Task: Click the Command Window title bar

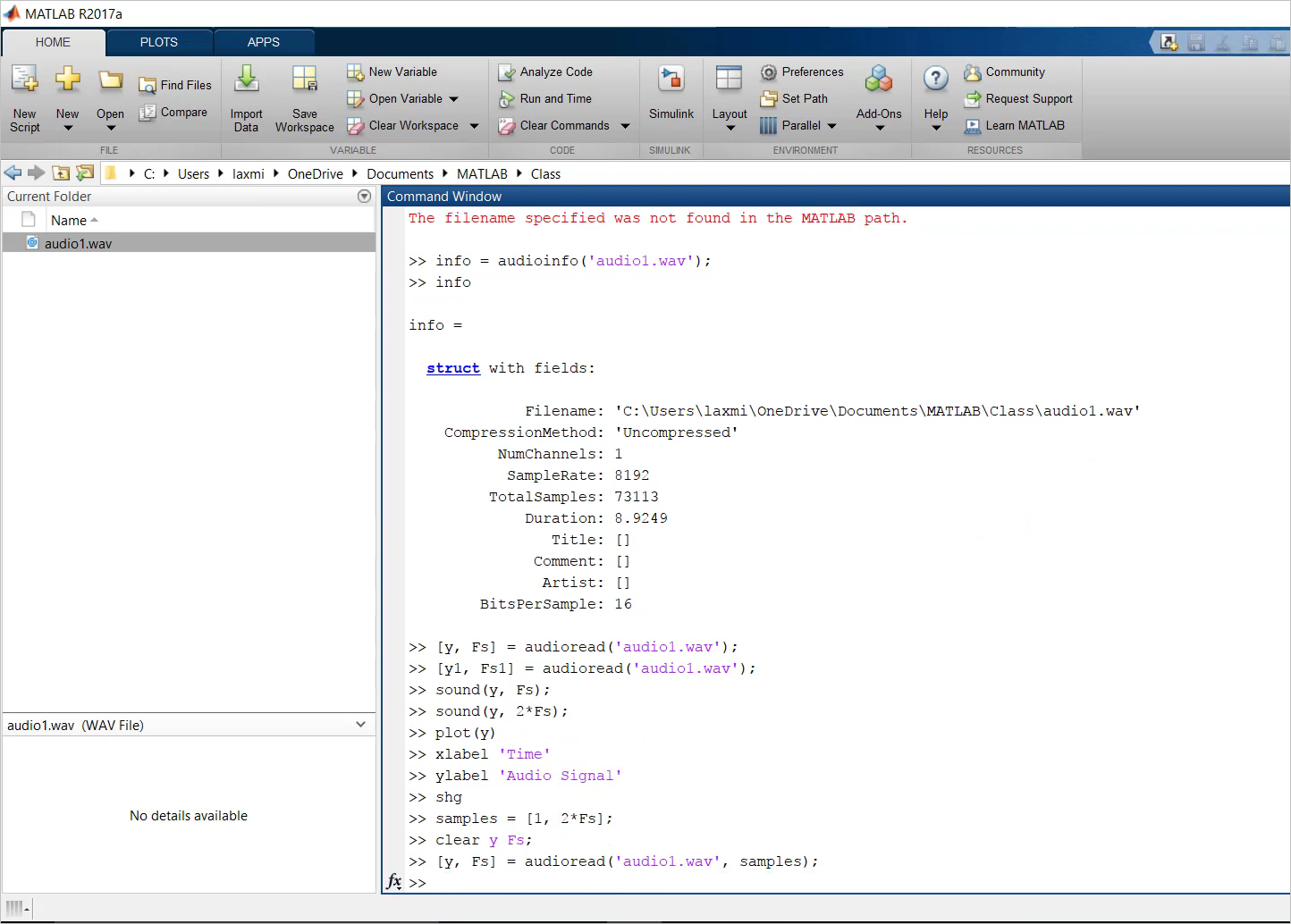Action: click(x=836, y=196)
